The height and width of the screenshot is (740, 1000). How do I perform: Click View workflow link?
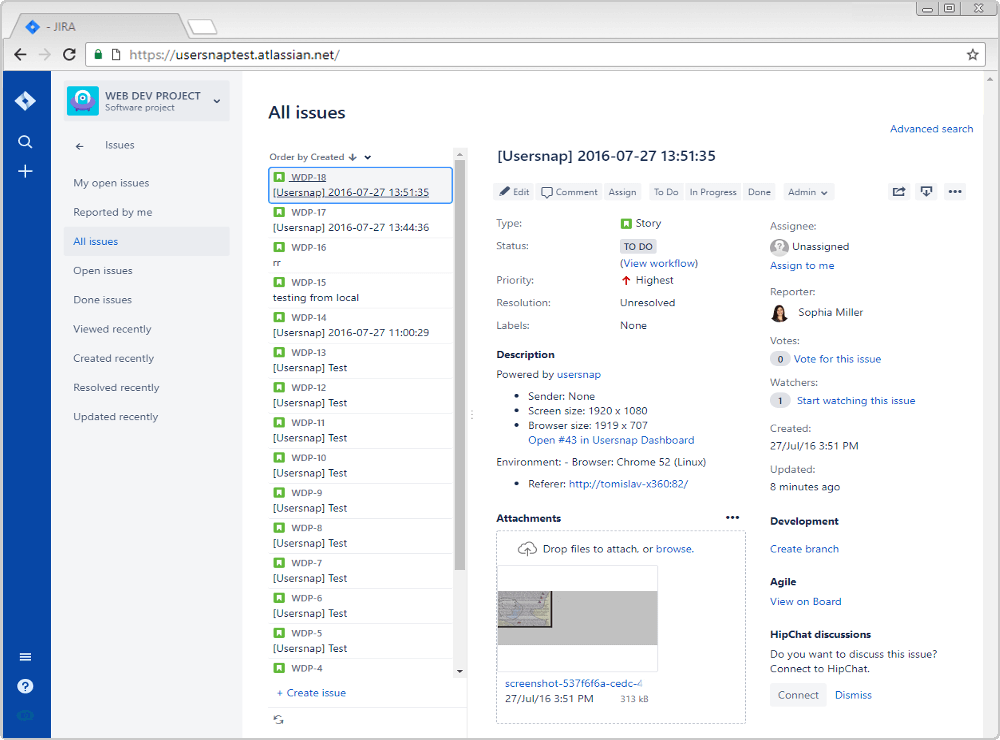(659, 263)
